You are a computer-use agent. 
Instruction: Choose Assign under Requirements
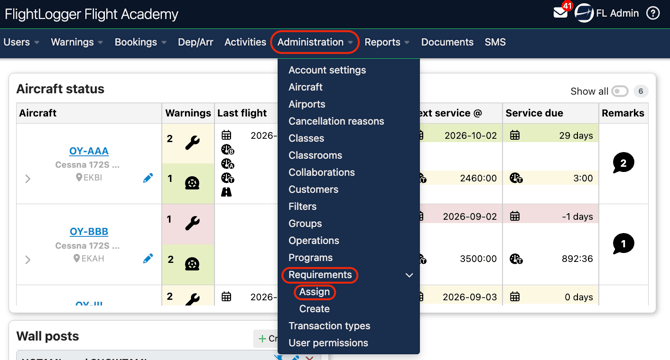[x=314, y=292]
